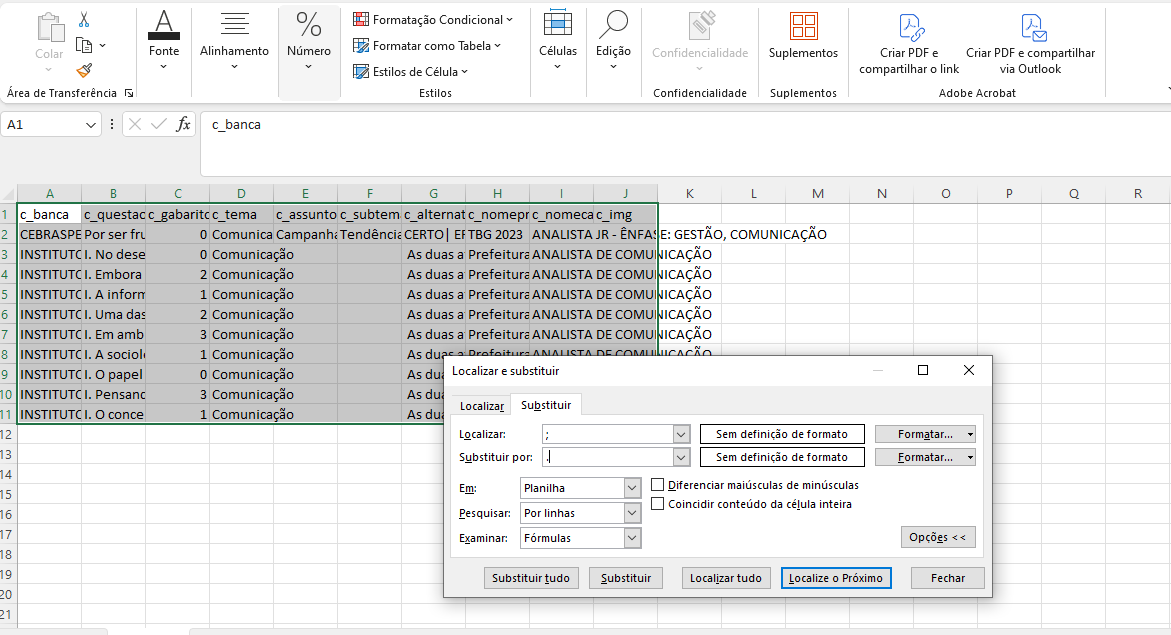Expand the Localizar history dropdown arrow
Image resolution: width=1171 pixels, height=635 pixels.
coord(681,434)
